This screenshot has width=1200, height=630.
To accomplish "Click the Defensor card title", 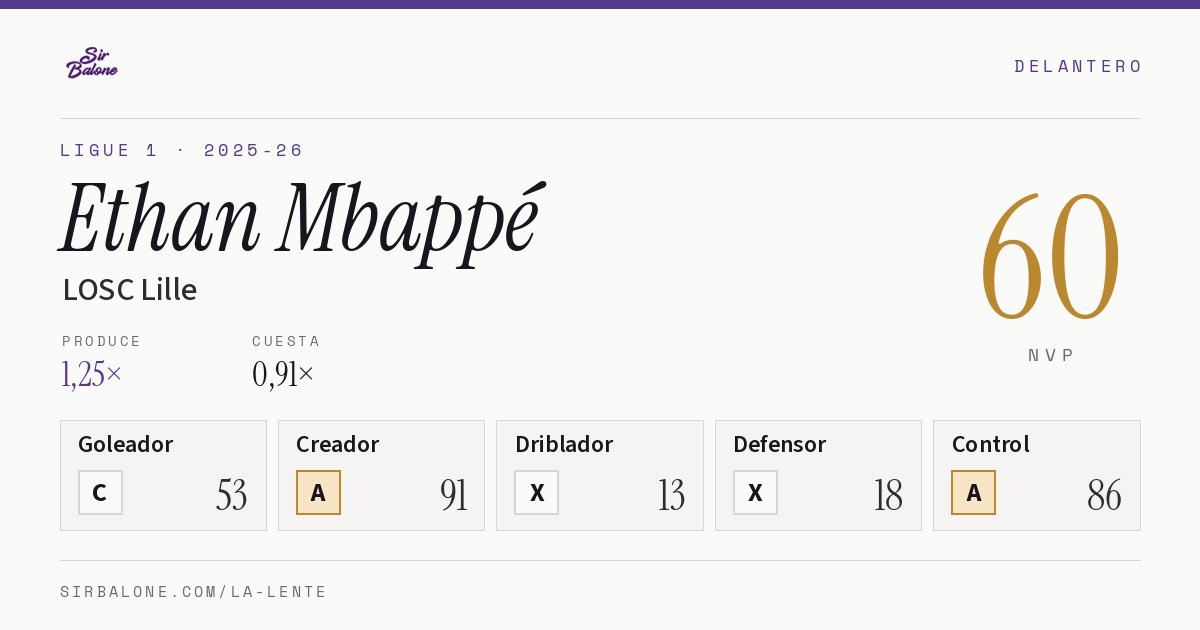I will tap(780, 444).
